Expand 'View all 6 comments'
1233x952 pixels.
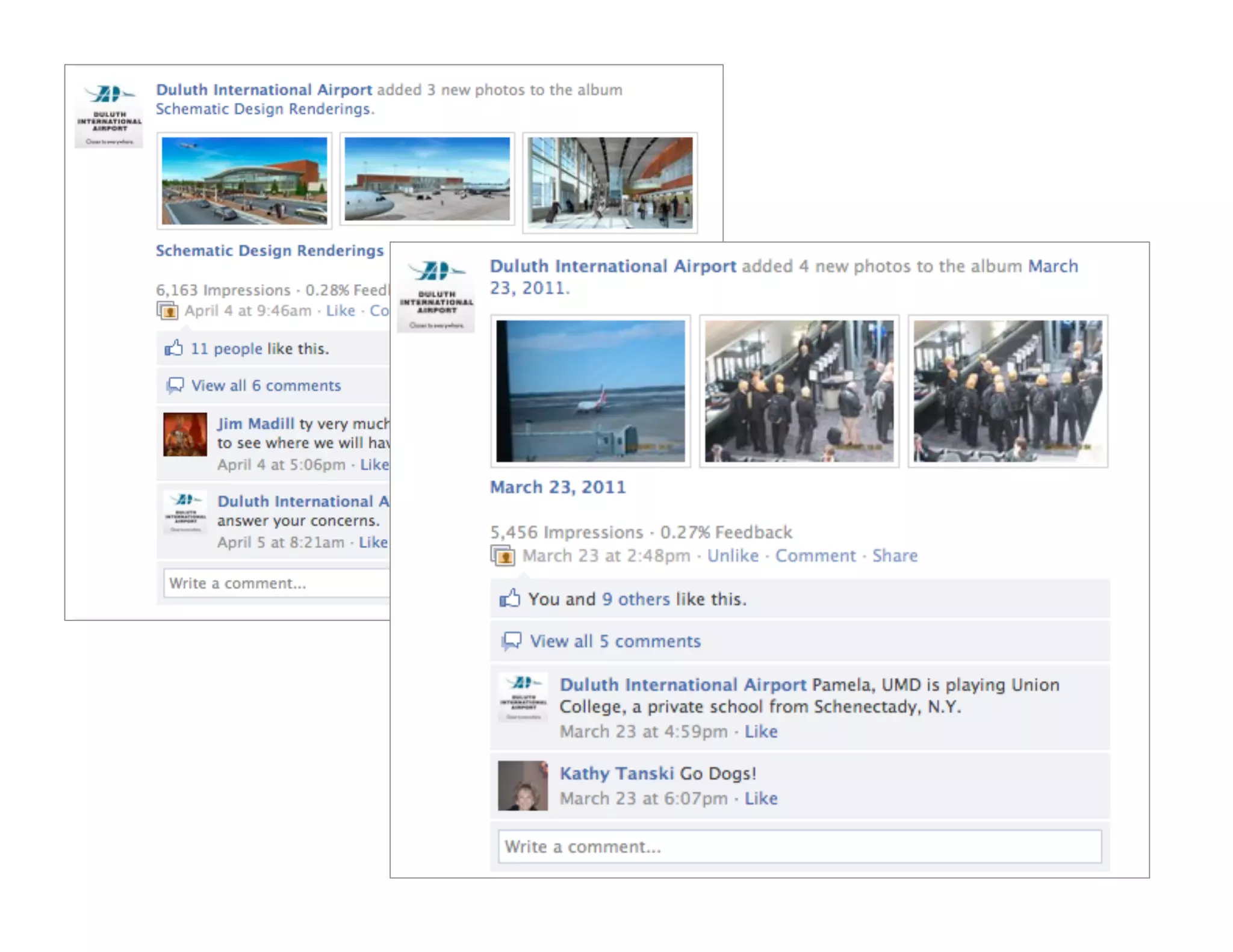tap(266, 385)
